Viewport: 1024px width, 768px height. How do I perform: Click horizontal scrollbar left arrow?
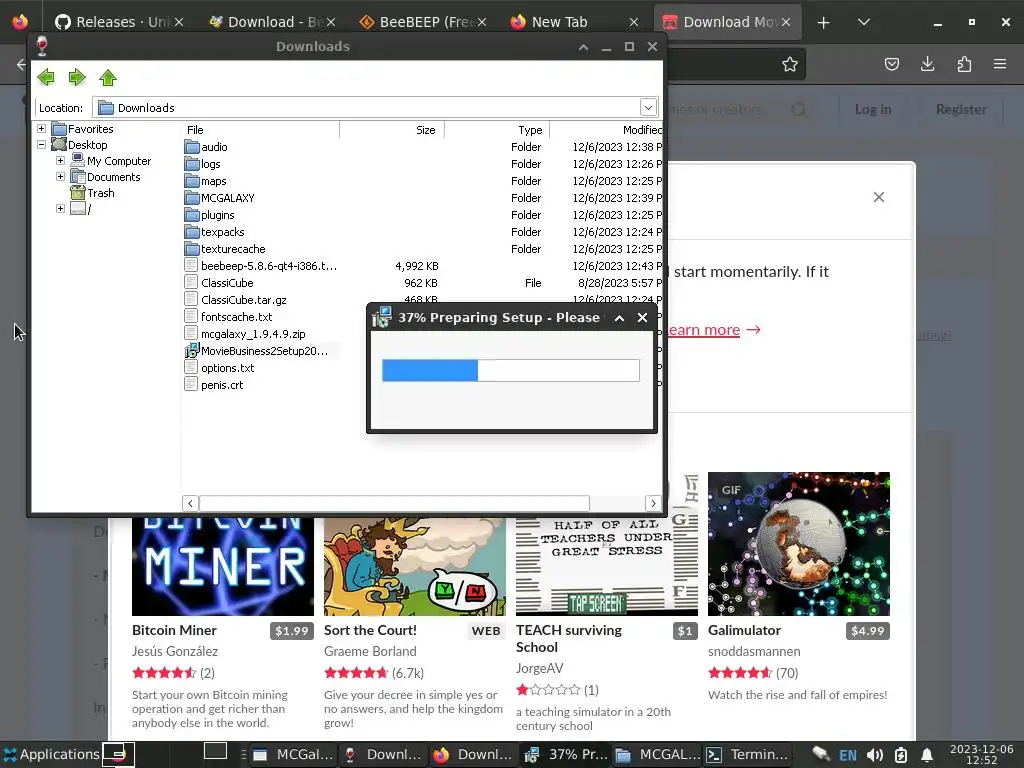[x=190, y=503]
